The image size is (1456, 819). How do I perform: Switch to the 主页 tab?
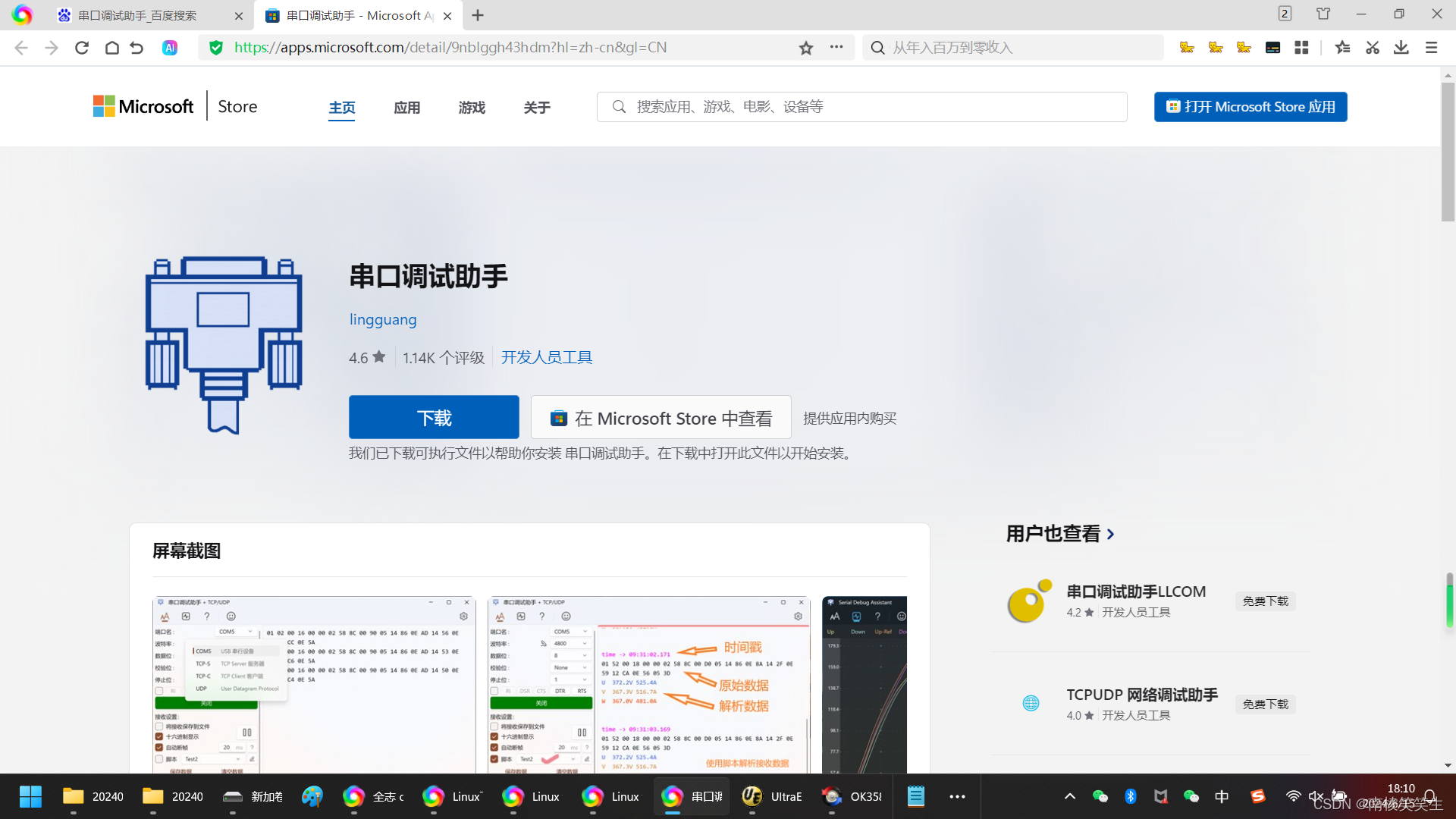[x=342, y=108]
